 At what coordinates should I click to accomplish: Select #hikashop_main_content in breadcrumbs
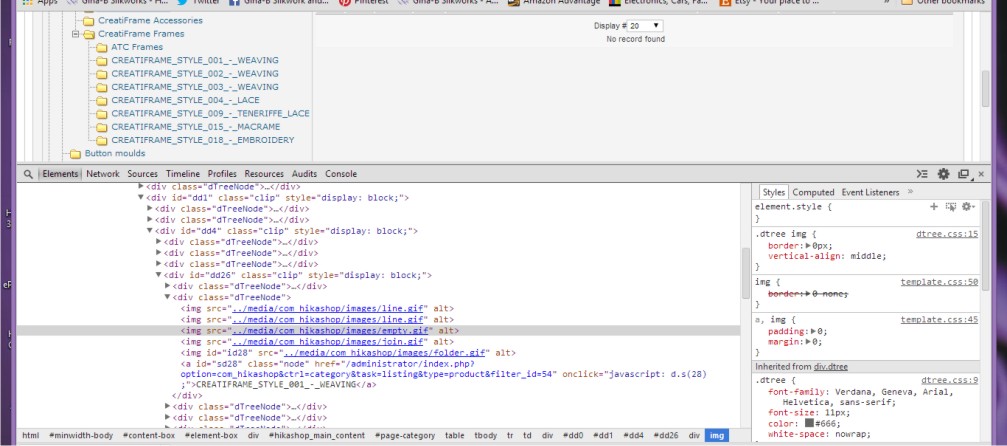(x=316, y=436)
